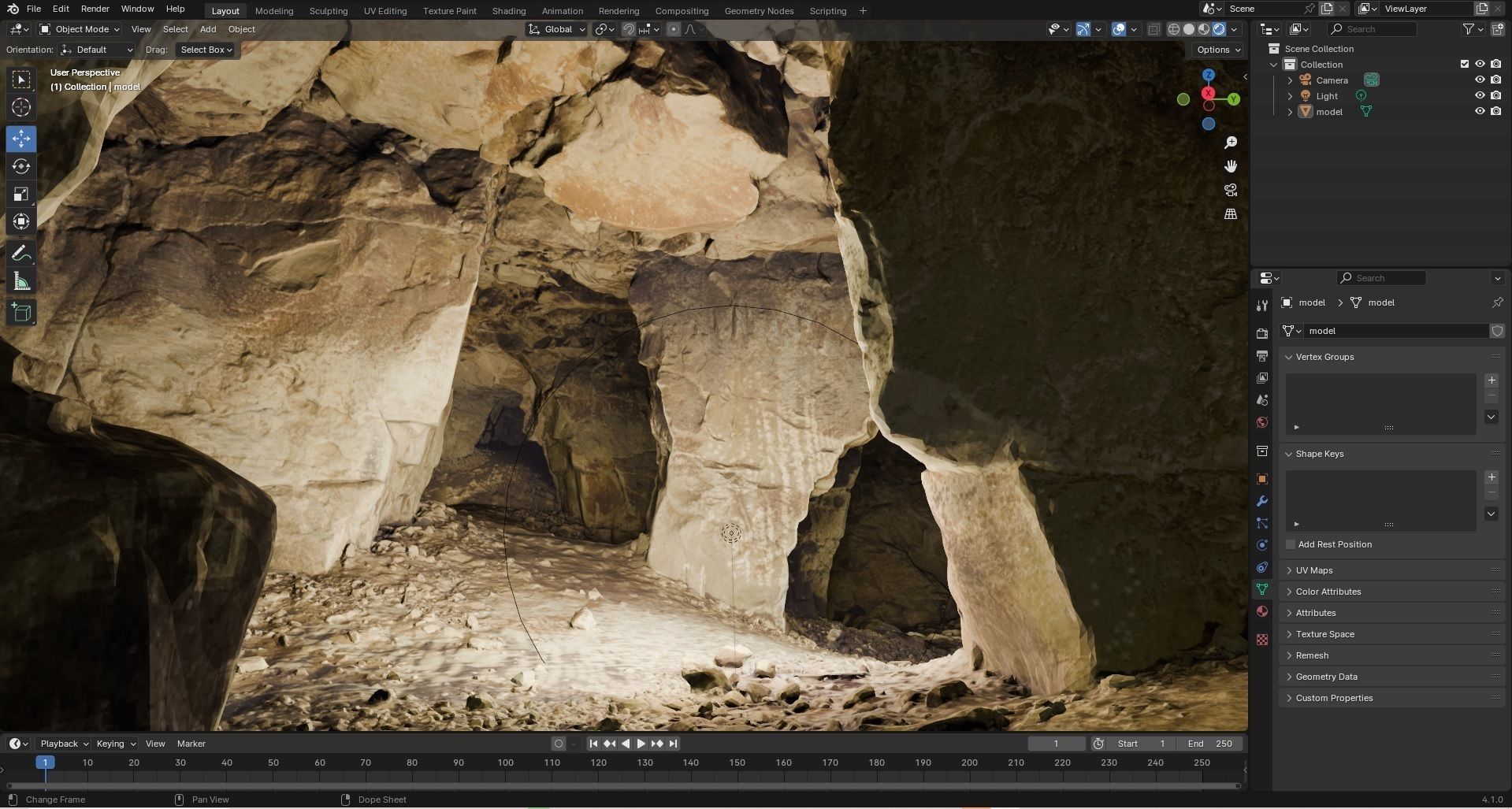Select the Transform tool
Image resolution: width=1512 pixels, height=809 pixels.
point(21,221)
